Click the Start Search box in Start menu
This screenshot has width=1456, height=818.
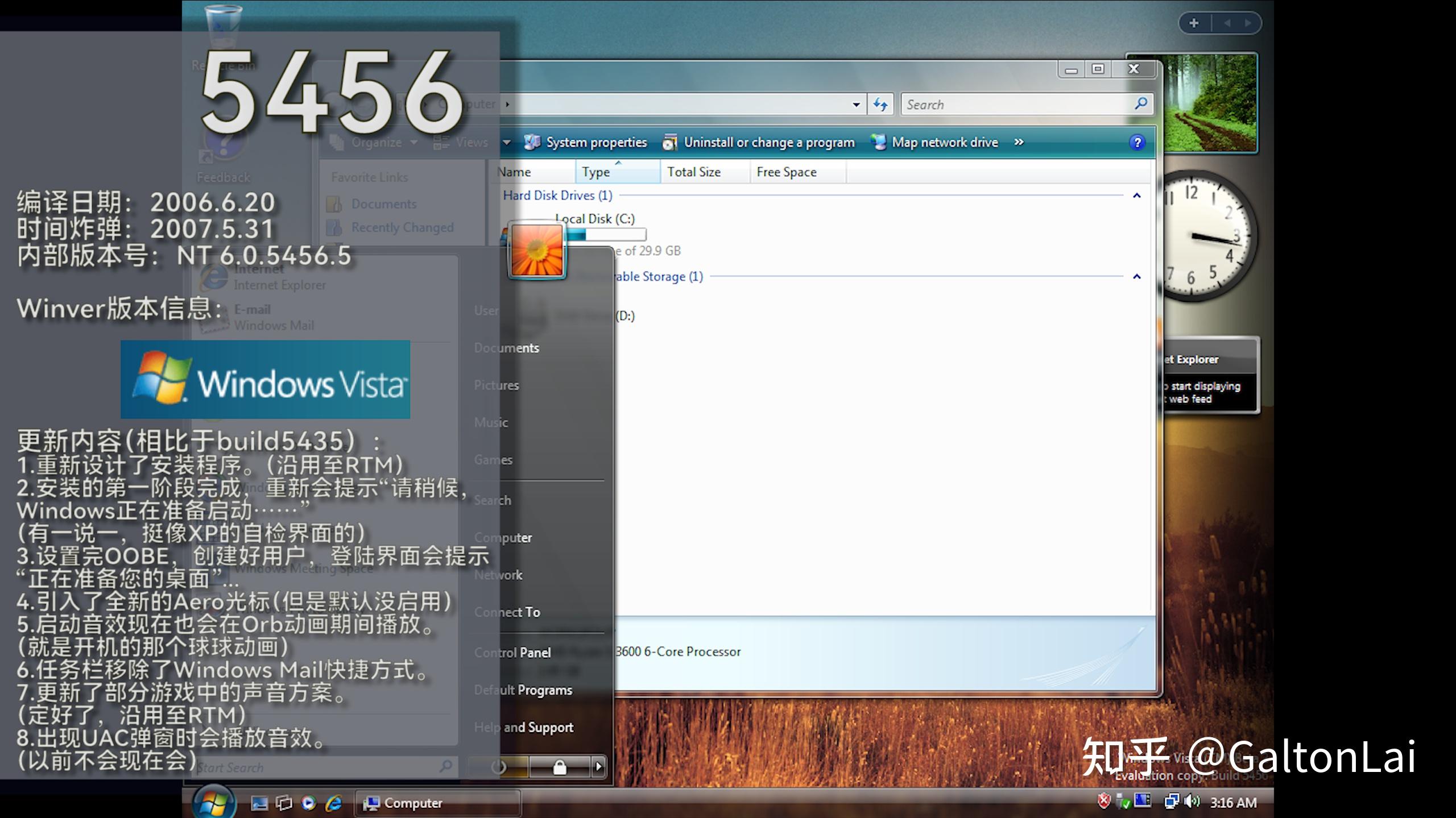coord(324,767)
